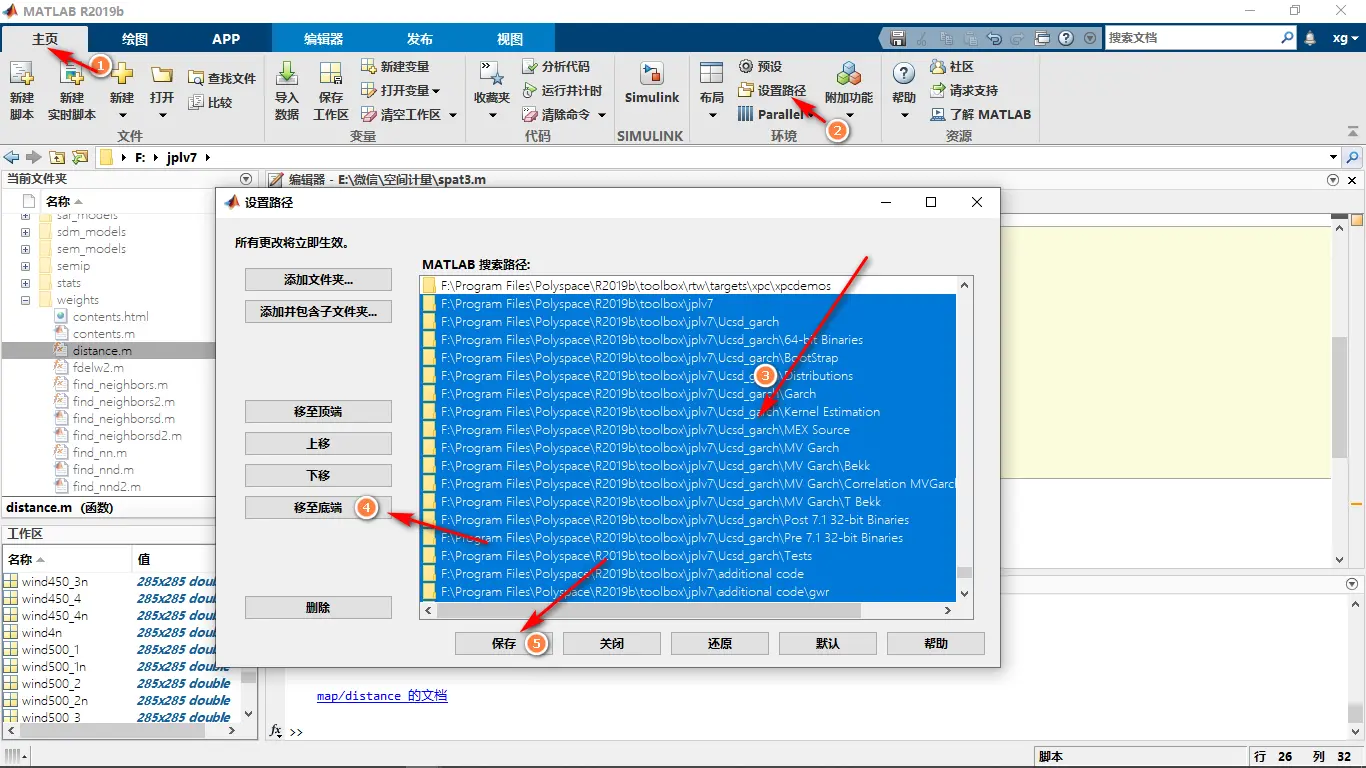
Task: Collapse the weights folder
Action: point(25,300)
